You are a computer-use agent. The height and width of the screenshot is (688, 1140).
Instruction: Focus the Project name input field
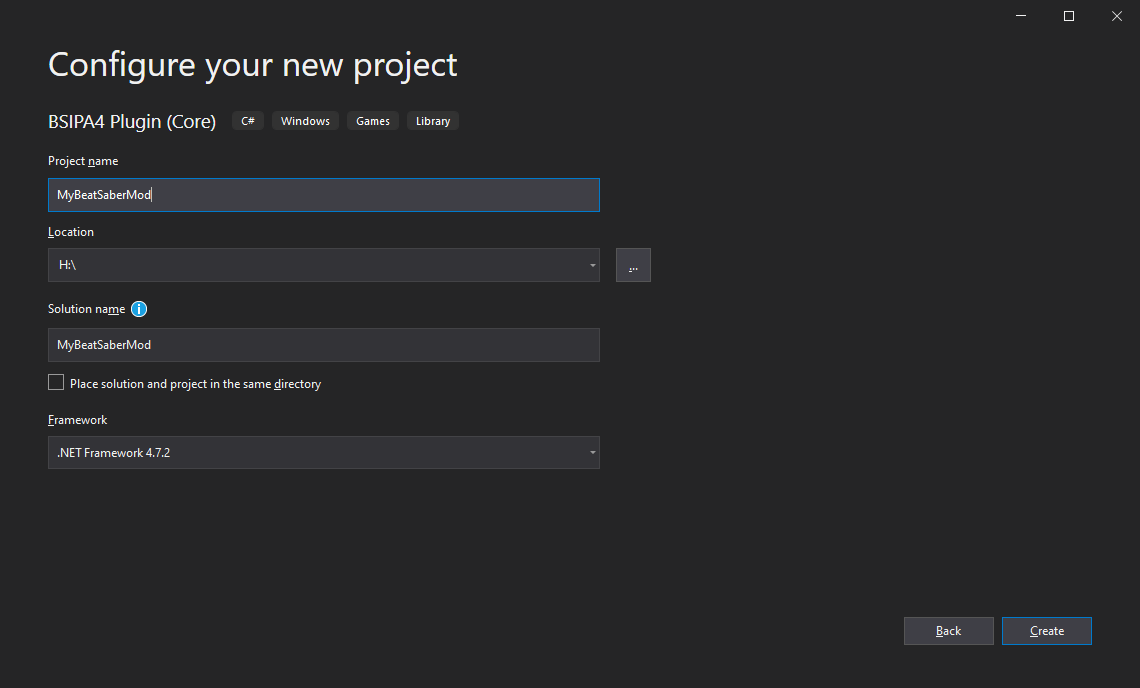click(324, 195)
